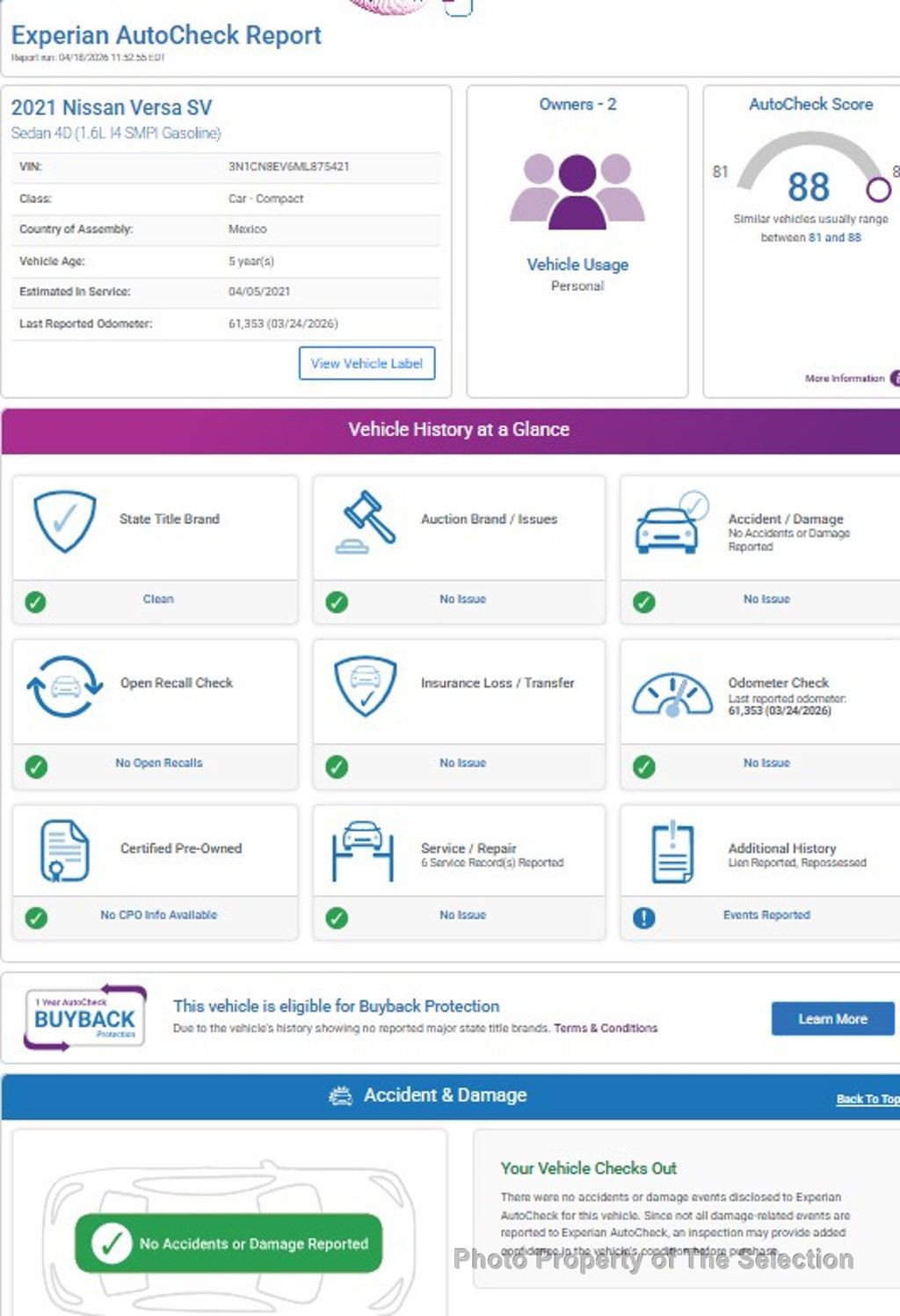900x1316 pixels.
Task: Click the Experian AutoCheck Report title
Action: click(x=166, y=35)
